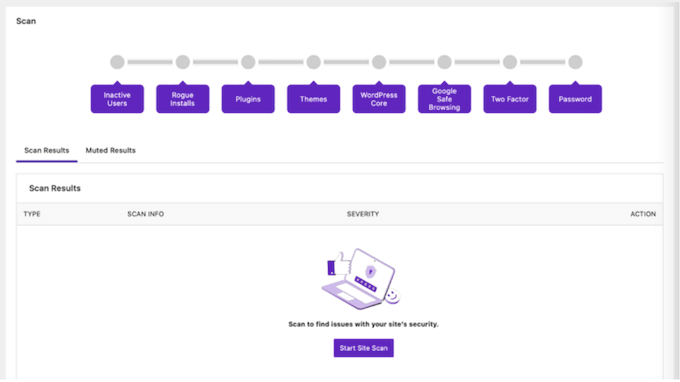
Task: Click progress circle above WordPress Core
Action: pos(379,62)
